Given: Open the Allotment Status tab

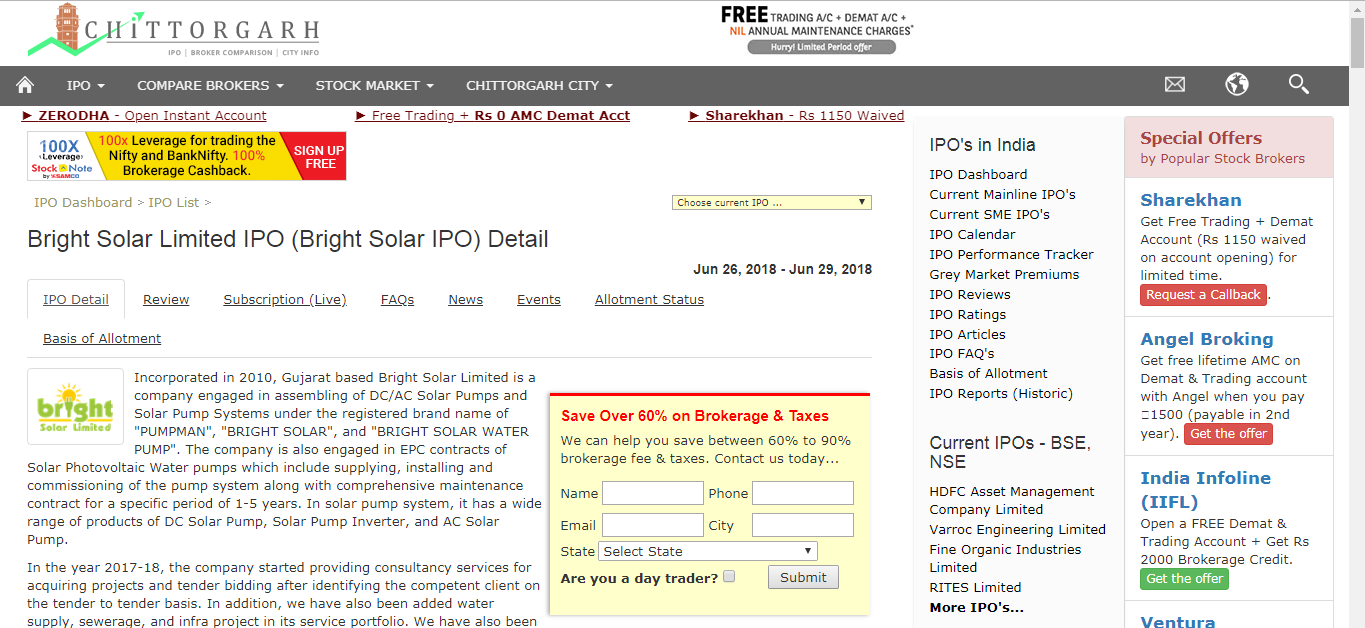Looking at the screenshot, I should [649, 300].
